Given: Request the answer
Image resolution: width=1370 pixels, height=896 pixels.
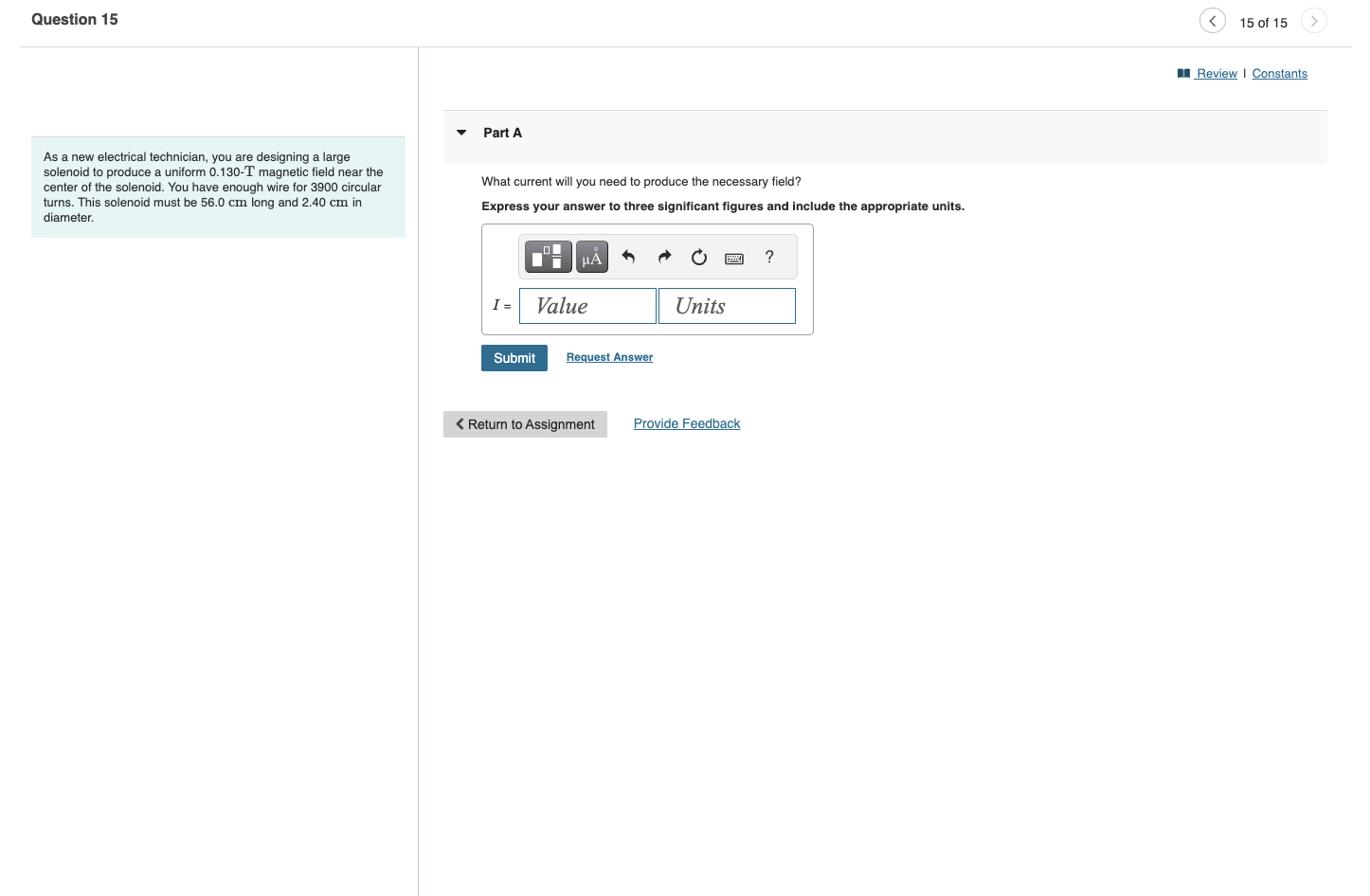Looking at the screenshot, I should (609, 357).
